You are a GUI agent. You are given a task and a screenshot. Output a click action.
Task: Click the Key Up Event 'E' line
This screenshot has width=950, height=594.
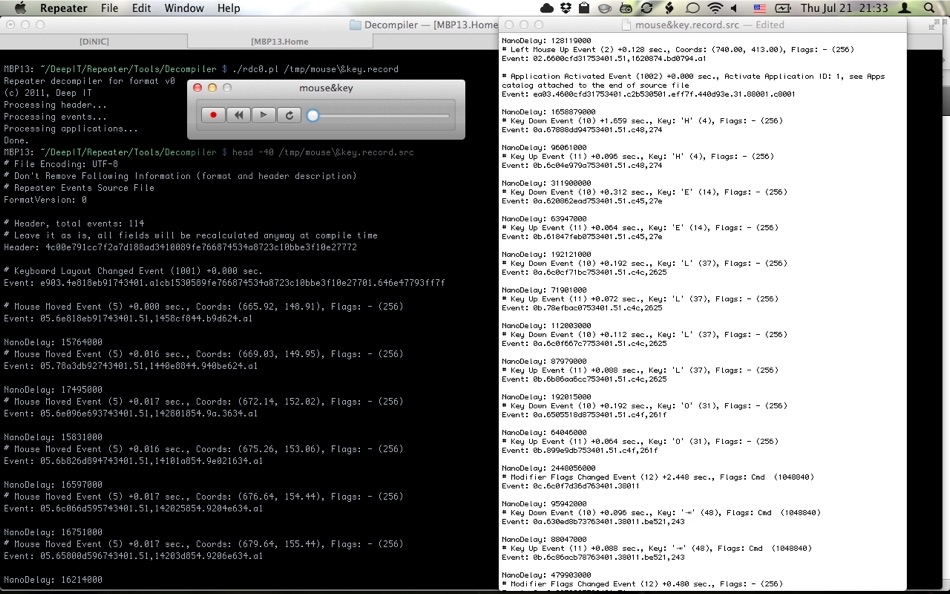640,228
